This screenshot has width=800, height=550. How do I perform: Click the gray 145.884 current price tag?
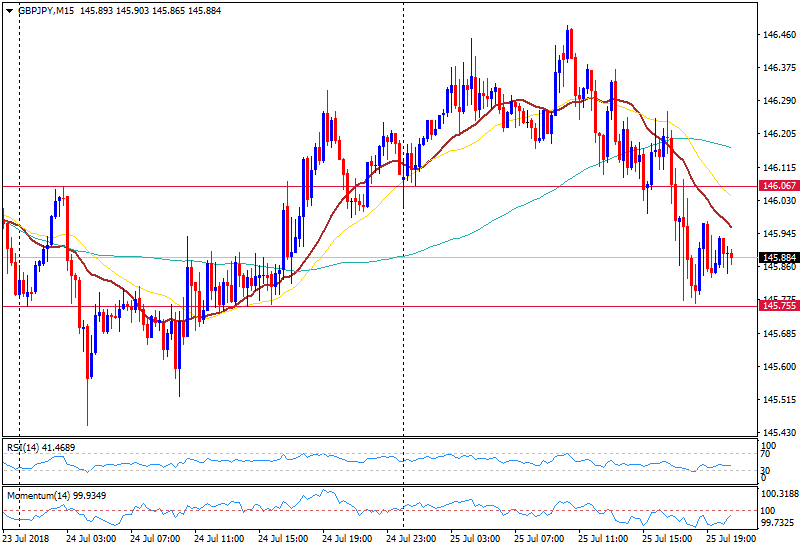click(x=778, y=258)
